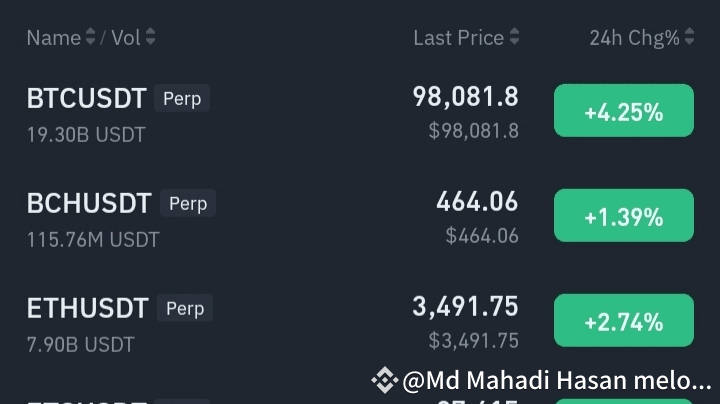Viewport: 720px width, 404px height.
Task: Click the Perp tag next to BTCUSDT
Action: point(182,99)
